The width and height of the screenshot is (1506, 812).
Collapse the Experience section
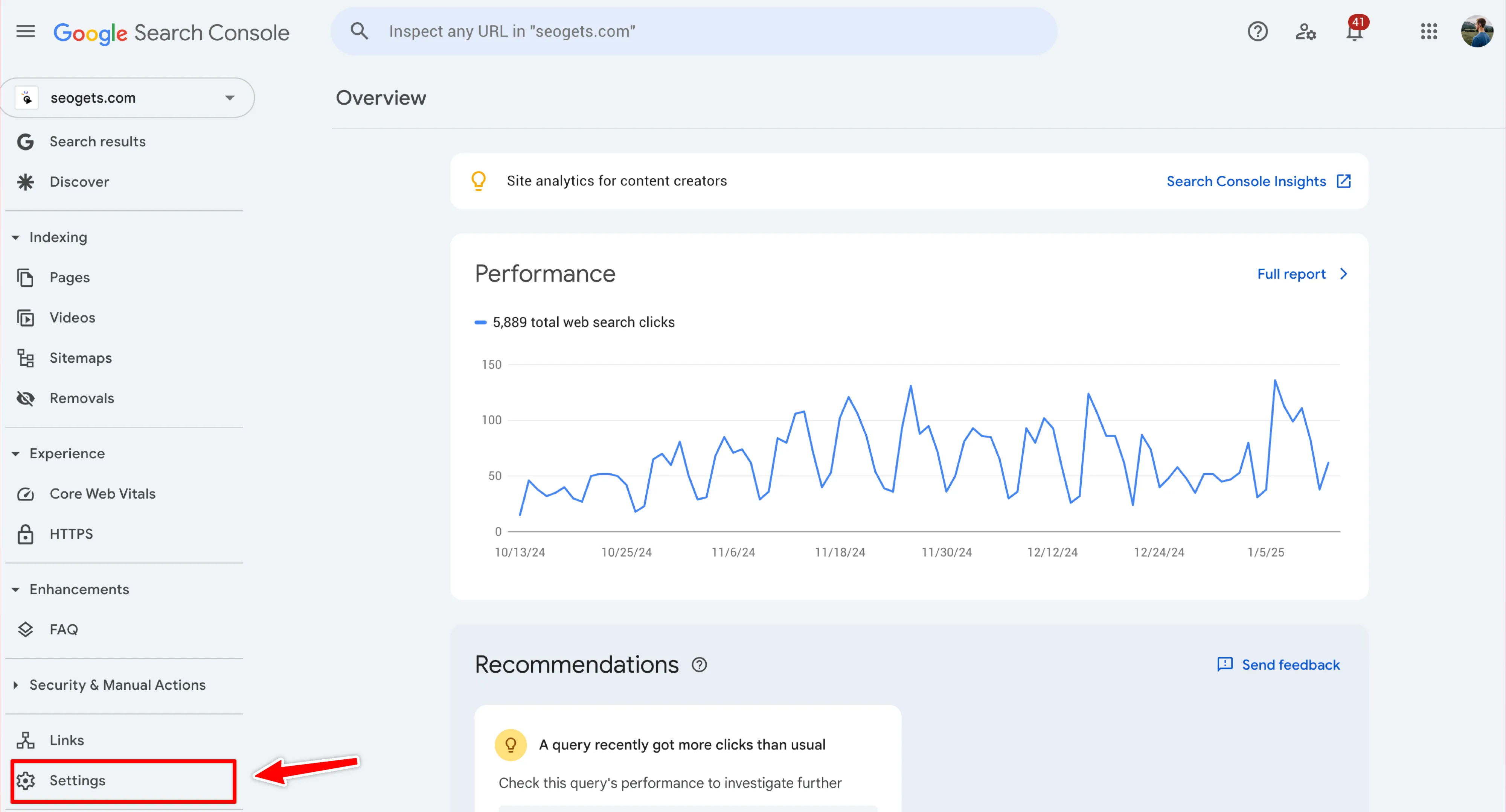(x=16, y=453)
